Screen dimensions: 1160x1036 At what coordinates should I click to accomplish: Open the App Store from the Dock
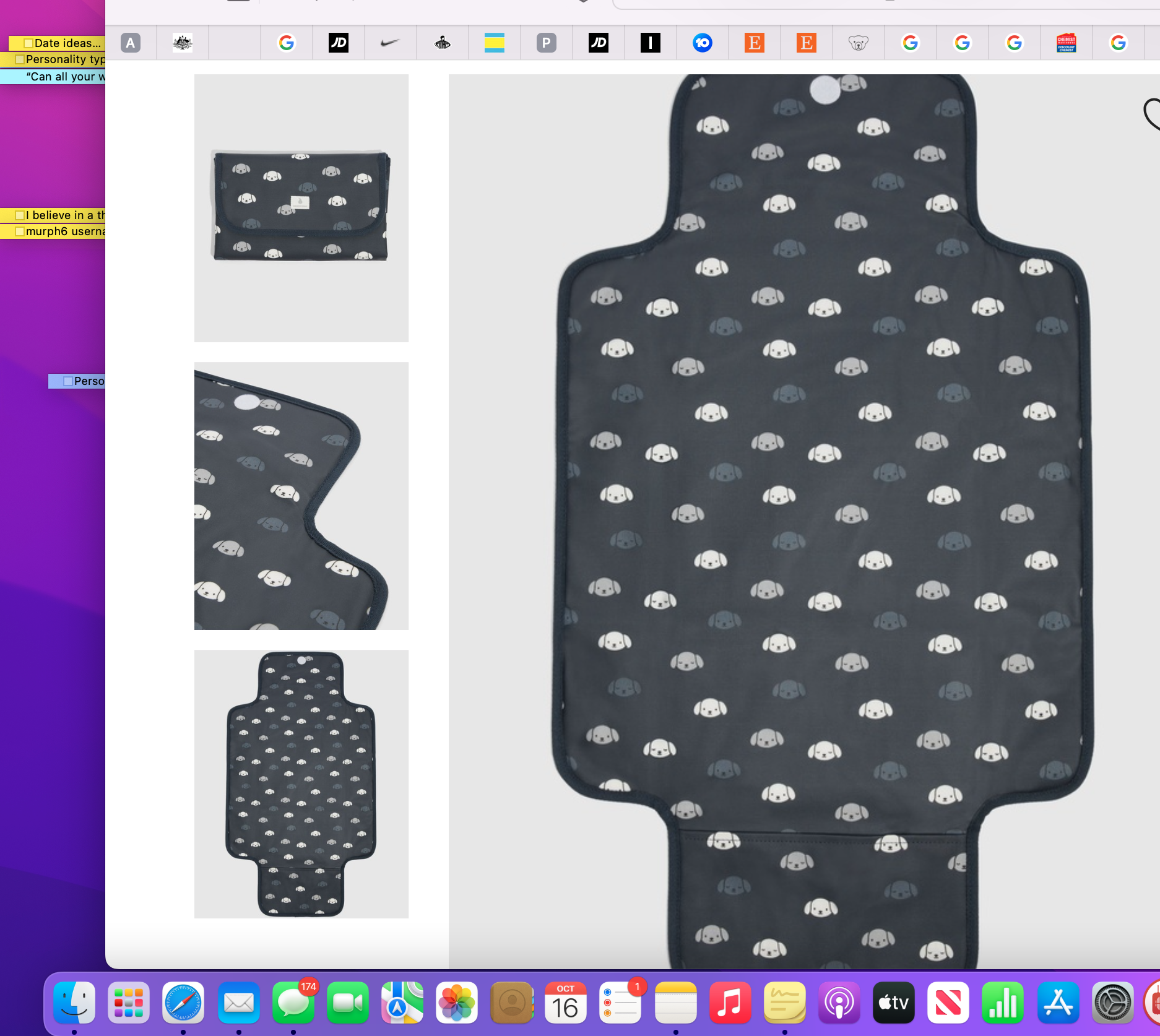coord(1058,1003)
